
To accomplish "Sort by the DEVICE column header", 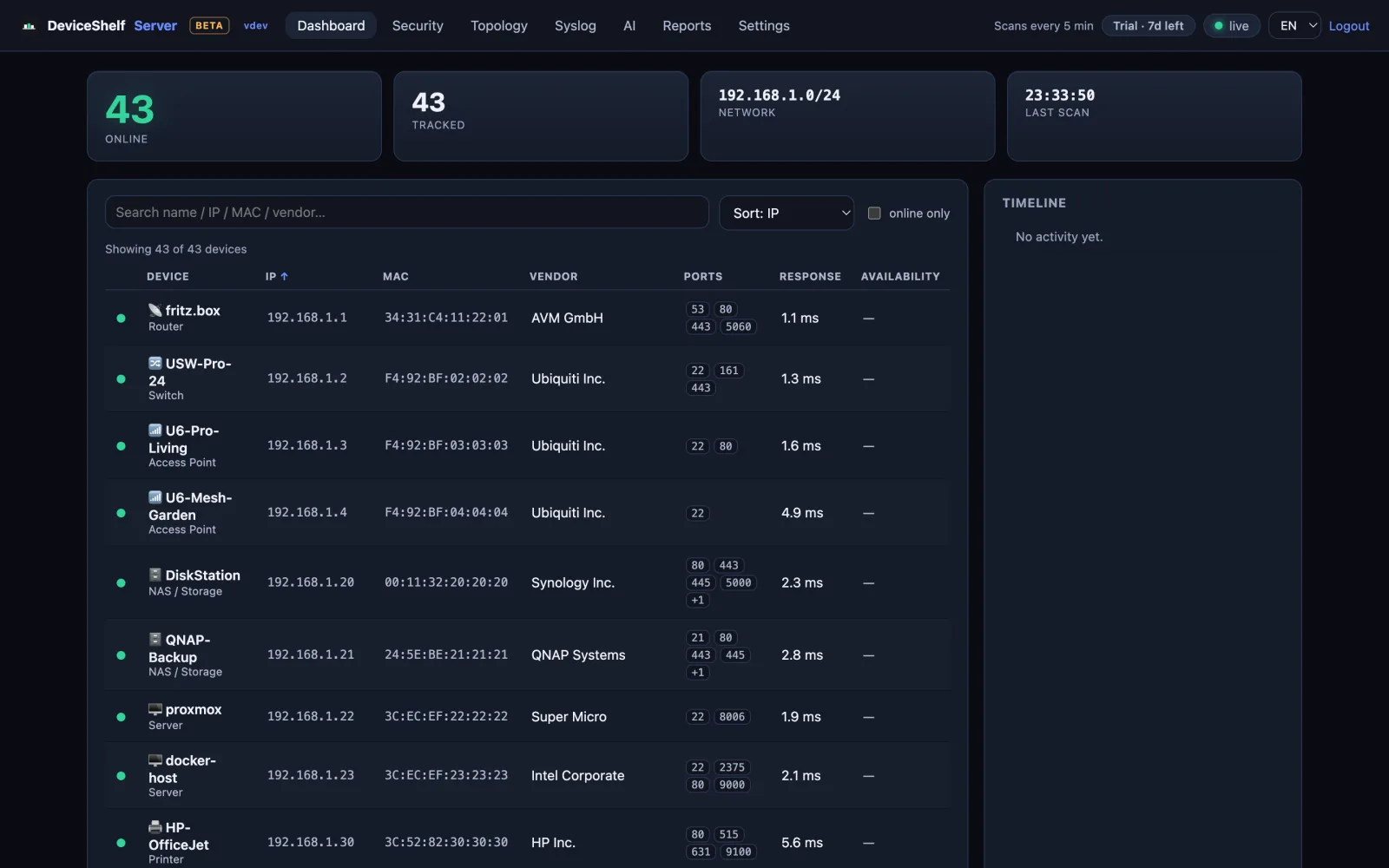I will (168, 276).
